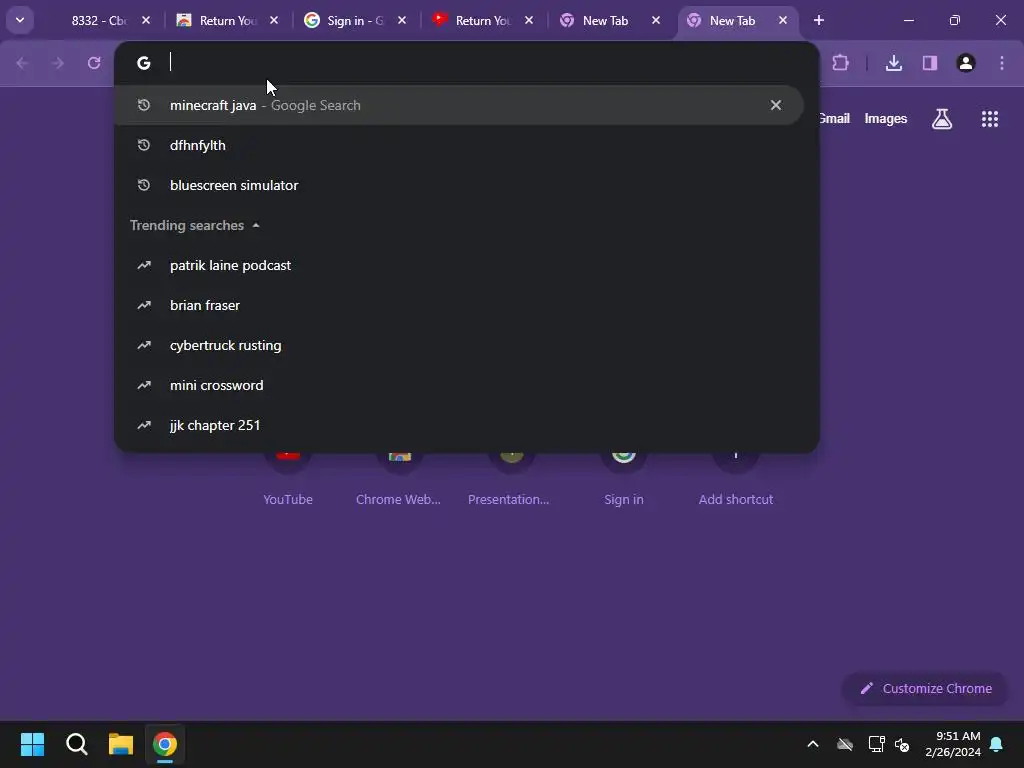Select trending search mini crossword
The image size is (1024, 768).
(458, 385)
